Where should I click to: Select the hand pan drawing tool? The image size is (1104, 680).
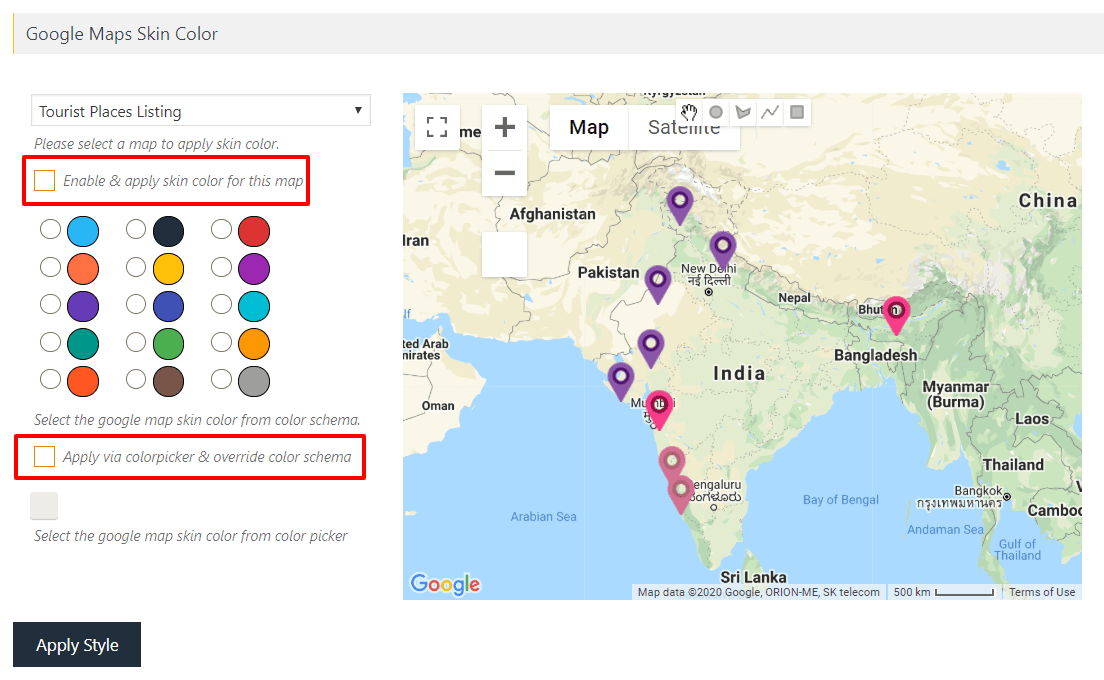pos(689,112)
